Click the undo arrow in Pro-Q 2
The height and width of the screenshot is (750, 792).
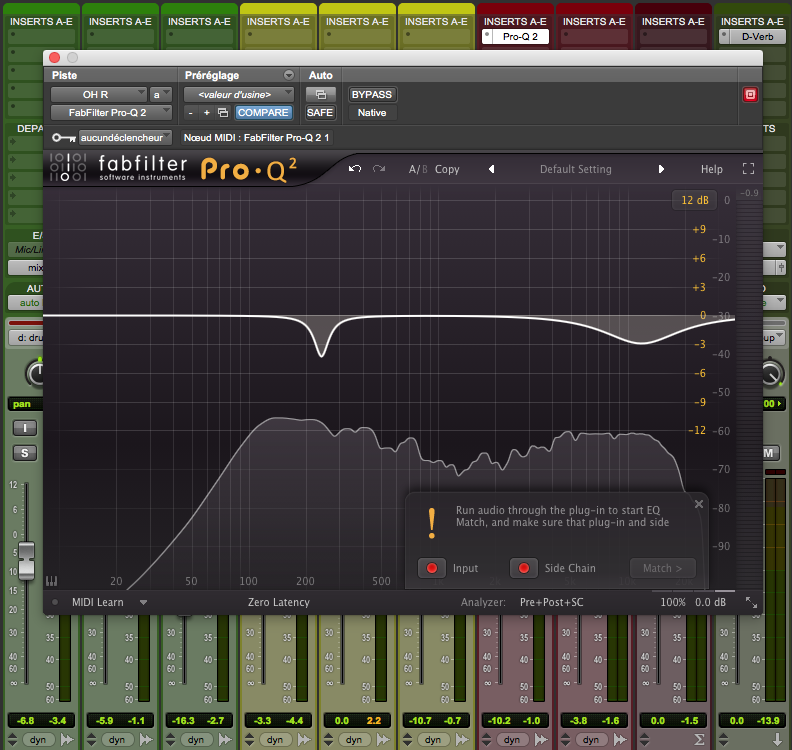pos(355,169)
